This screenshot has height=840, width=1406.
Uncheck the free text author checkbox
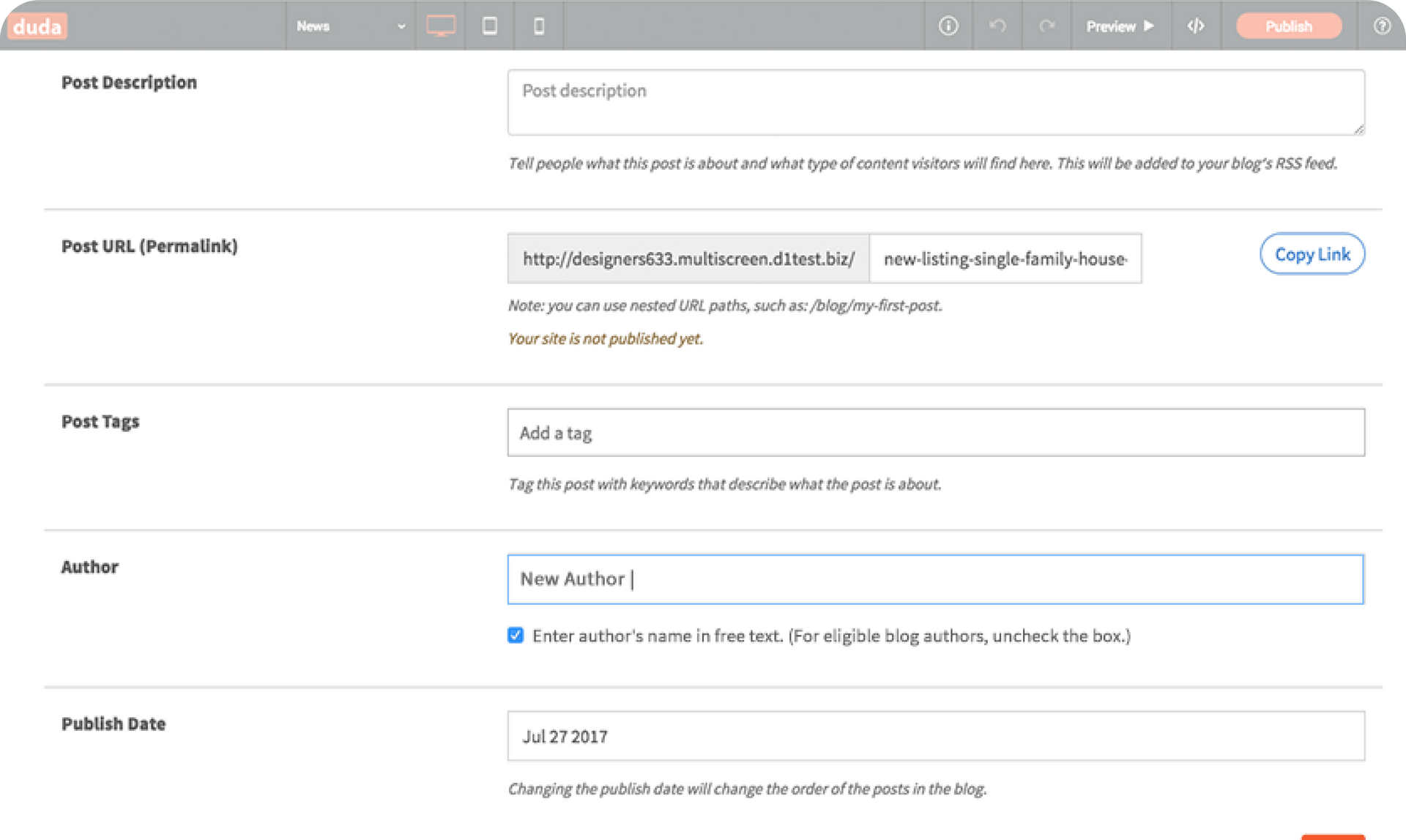coord(516,635)
